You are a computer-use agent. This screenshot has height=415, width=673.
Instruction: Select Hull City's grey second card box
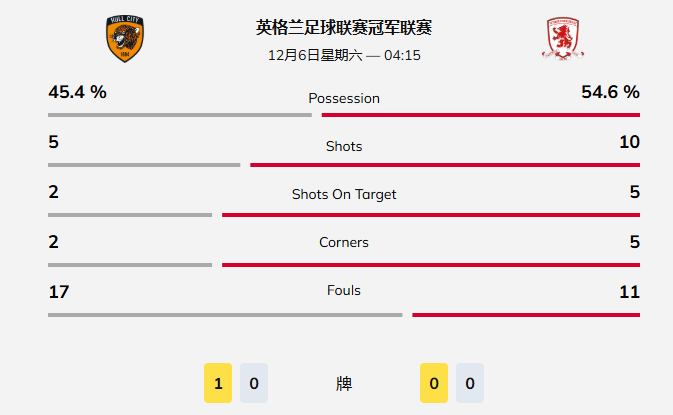pyautogui.click(x=254, y=383)
